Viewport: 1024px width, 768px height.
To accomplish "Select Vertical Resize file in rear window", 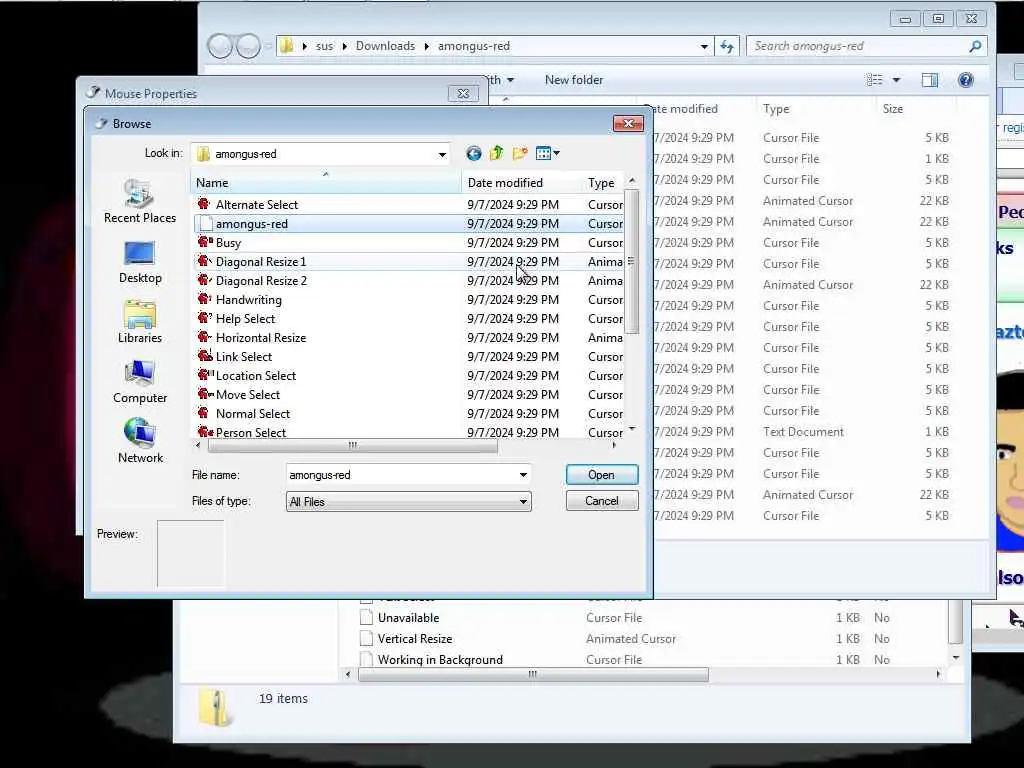I will [415, 639].
